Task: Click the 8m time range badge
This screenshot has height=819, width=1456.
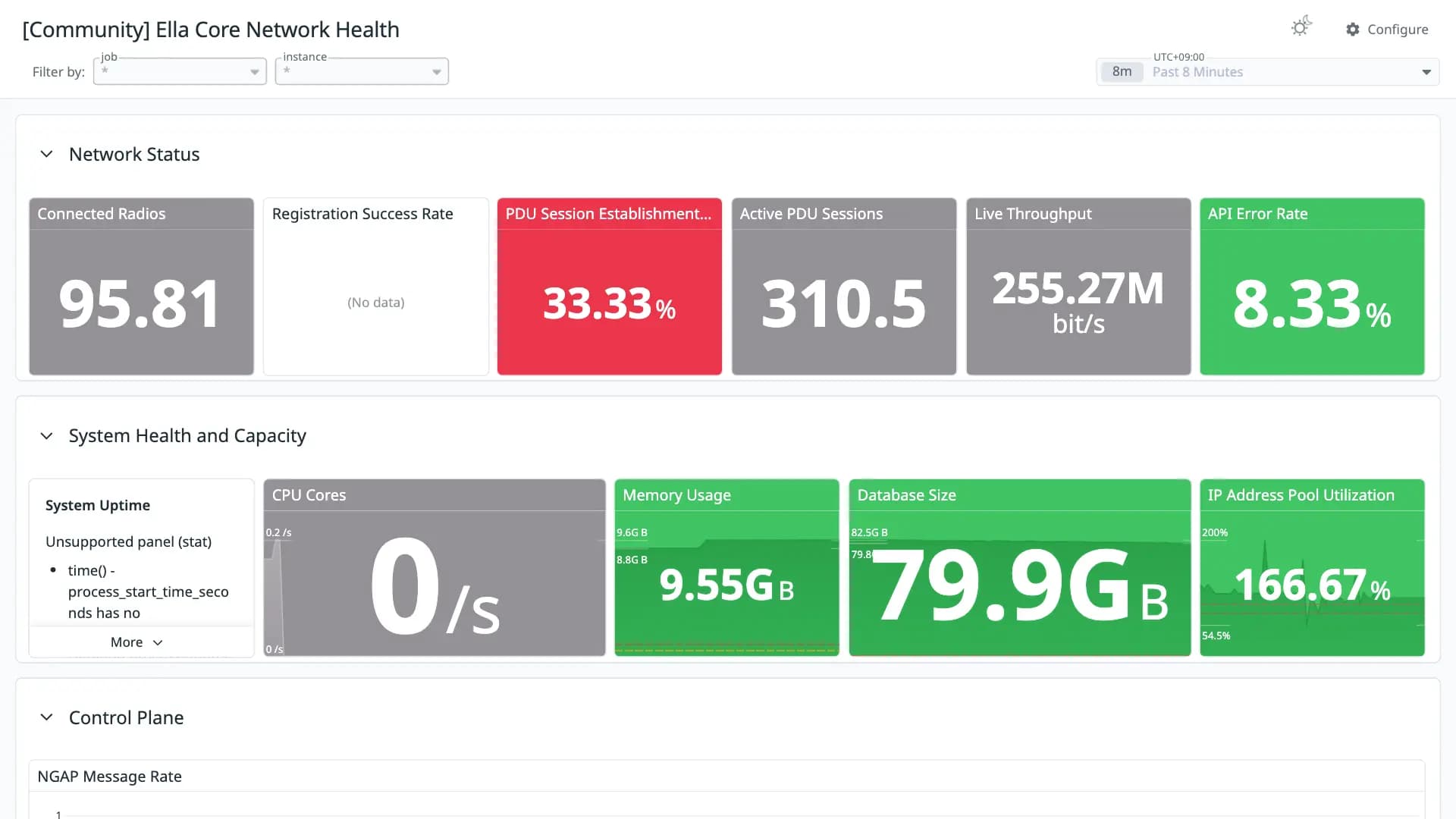Action: (1122, 72)
